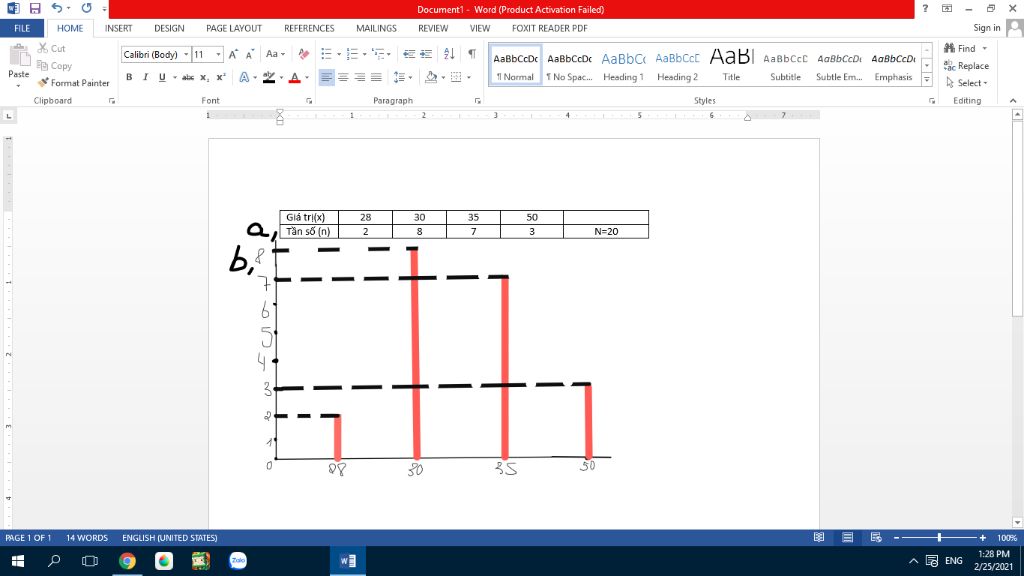Cut the selected content
This screenshot has height=576, width=1024.
click(x=52, y=48)
